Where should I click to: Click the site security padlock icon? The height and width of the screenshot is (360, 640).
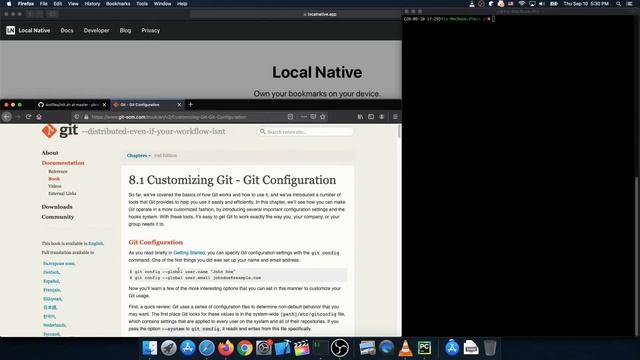click(86, 117)
